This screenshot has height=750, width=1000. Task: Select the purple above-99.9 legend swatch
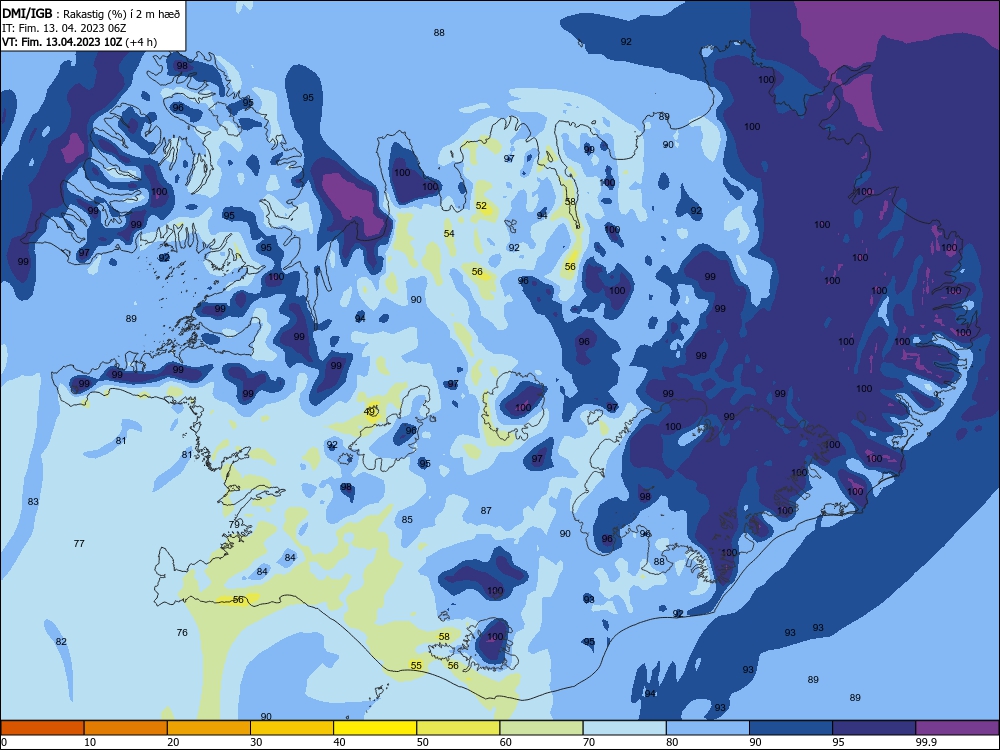(x=957, y=728)
